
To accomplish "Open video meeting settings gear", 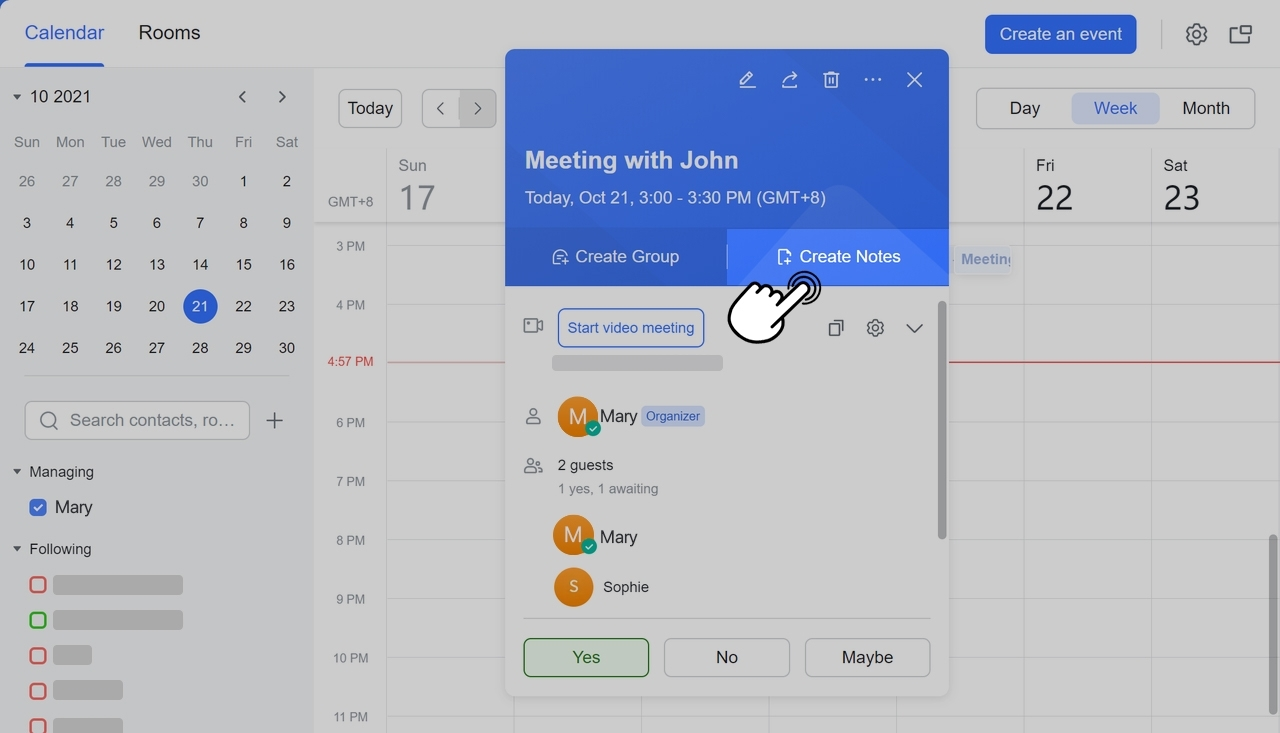I will (875, 328).
